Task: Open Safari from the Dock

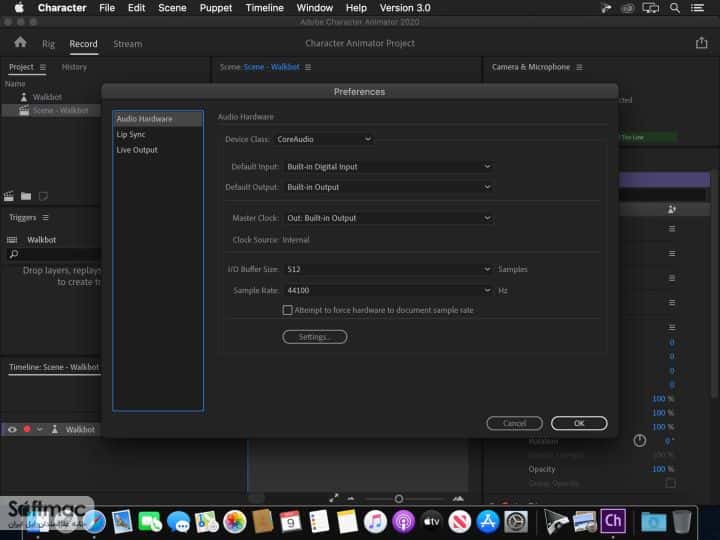Action: click(94, 522)
